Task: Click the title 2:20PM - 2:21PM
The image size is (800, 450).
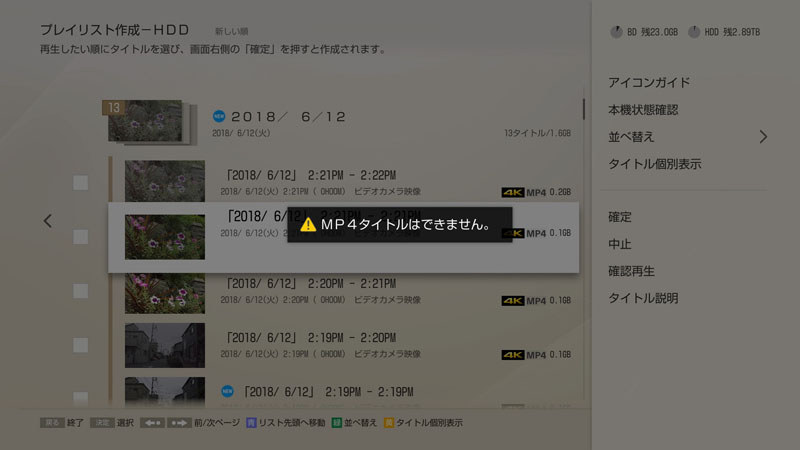Action: (x=311, y=284)
